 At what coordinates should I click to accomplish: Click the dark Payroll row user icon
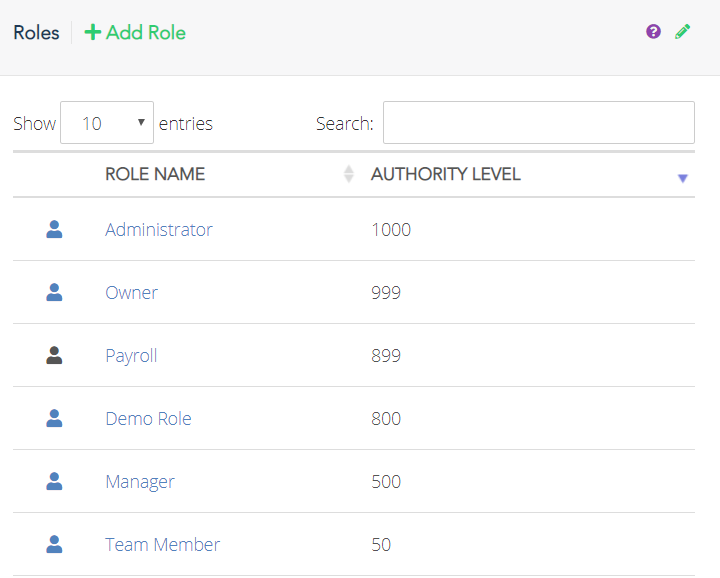click(54, 355)
